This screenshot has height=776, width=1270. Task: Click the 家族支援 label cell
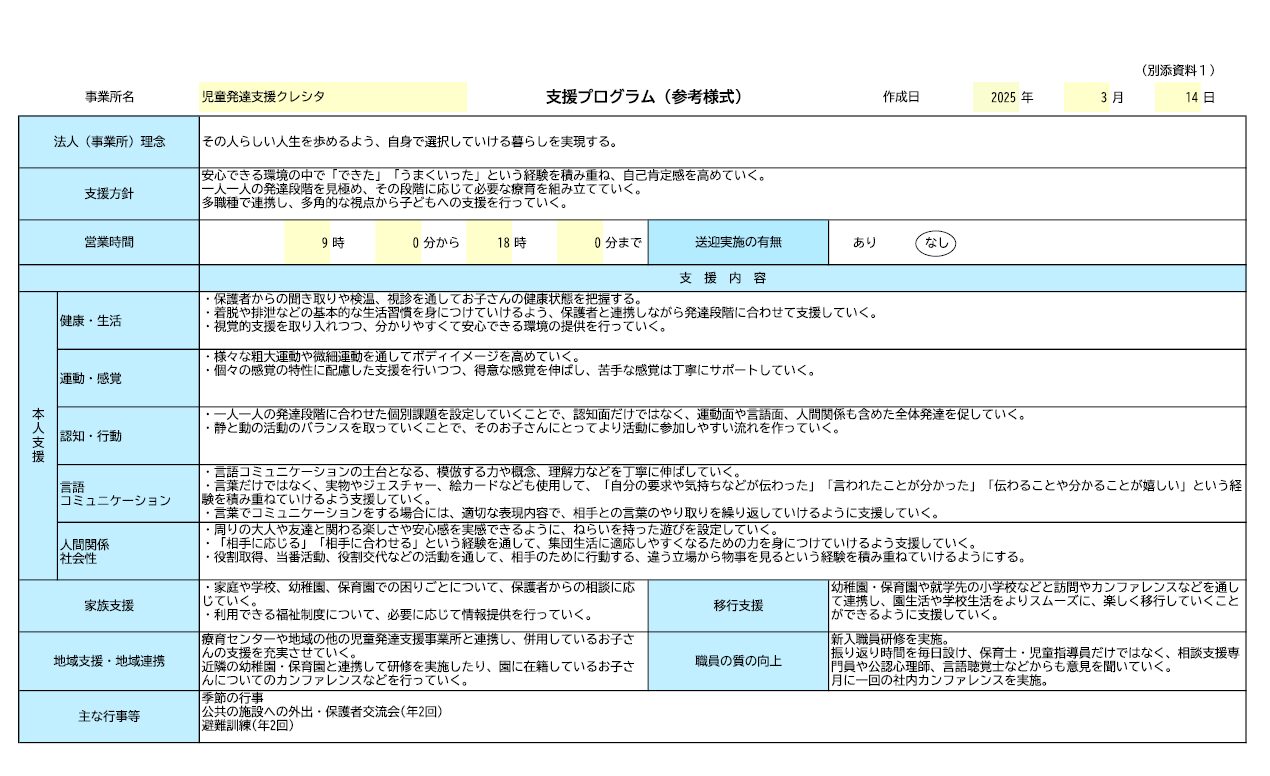[x=109, y=606]
